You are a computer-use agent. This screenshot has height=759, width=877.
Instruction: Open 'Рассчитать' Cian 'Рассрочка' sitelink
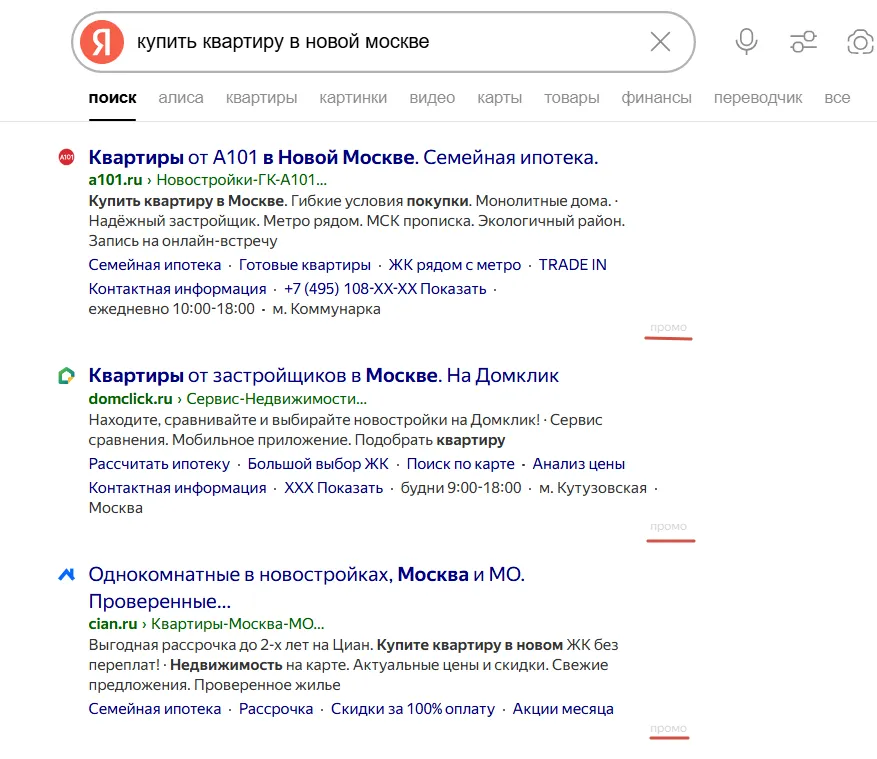click(276, 709)
